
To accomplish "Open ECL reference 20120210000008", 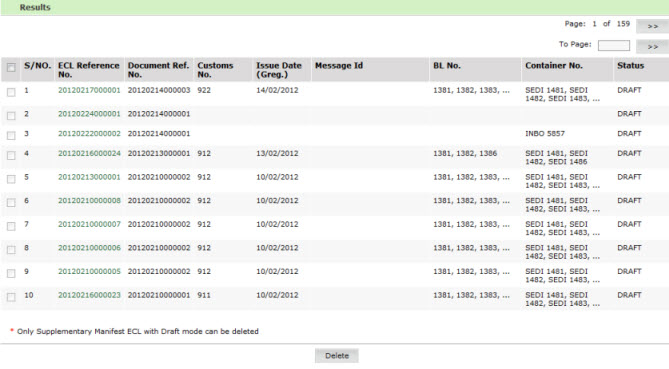I will 89,200.
